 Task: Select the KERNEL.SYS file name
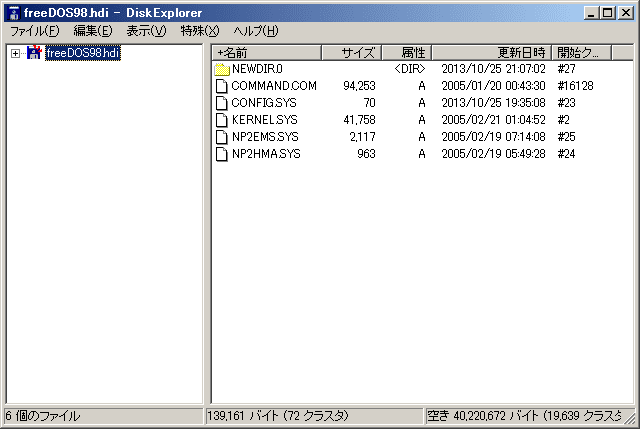tap(264, 120)
